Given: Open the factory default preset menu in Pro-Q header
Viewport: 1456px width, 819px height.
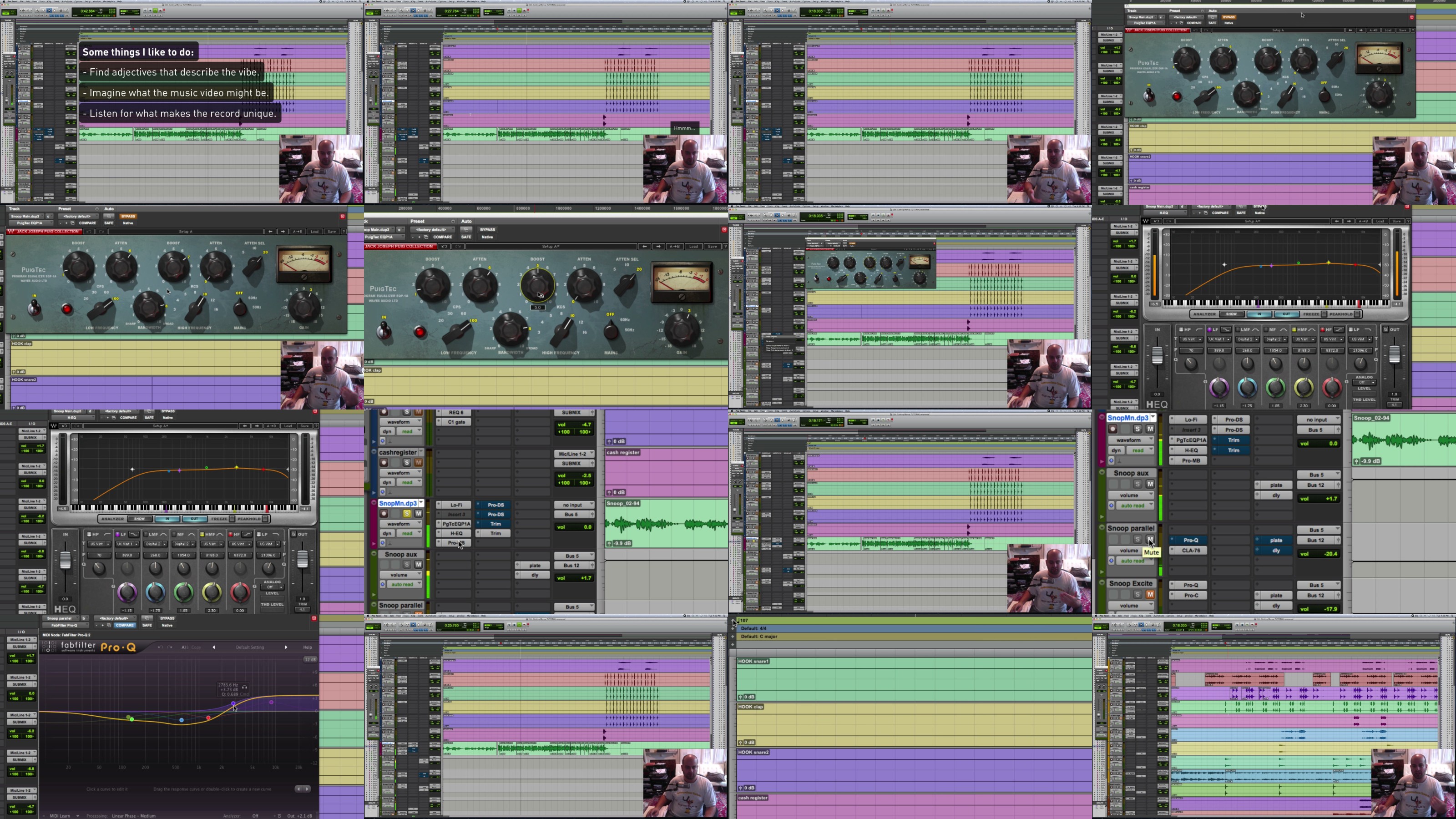Looking at the screenshot, I should 115,618.
